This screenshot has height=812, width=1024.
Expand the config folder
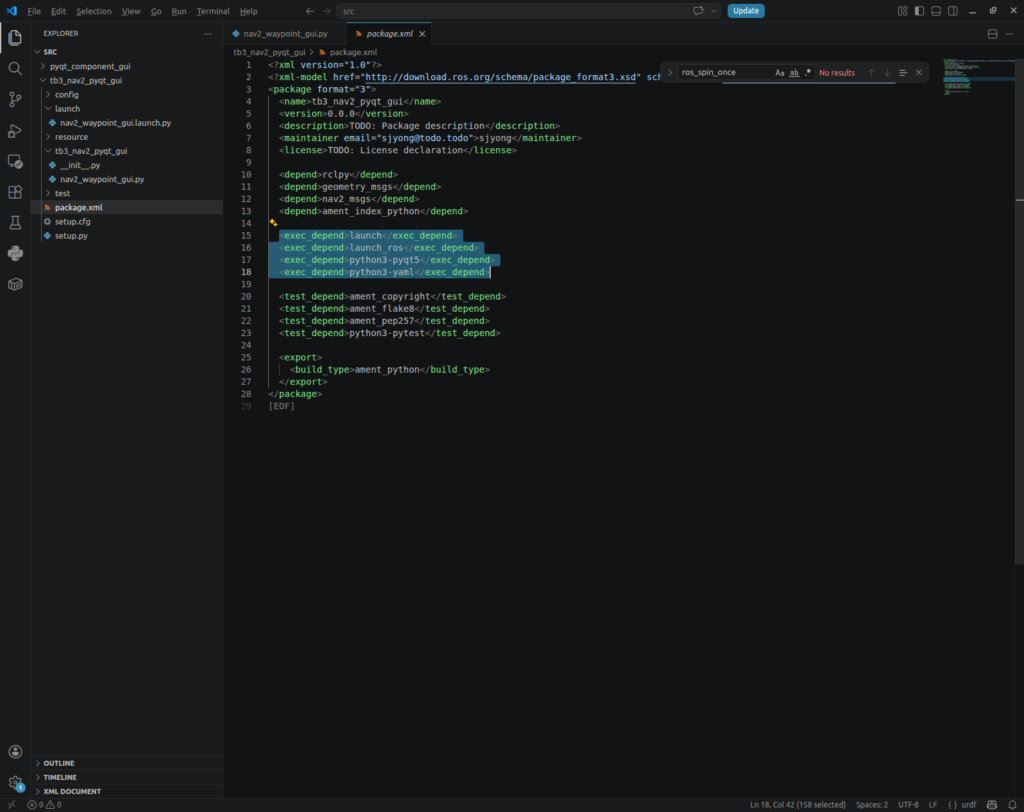click(48, 95)
